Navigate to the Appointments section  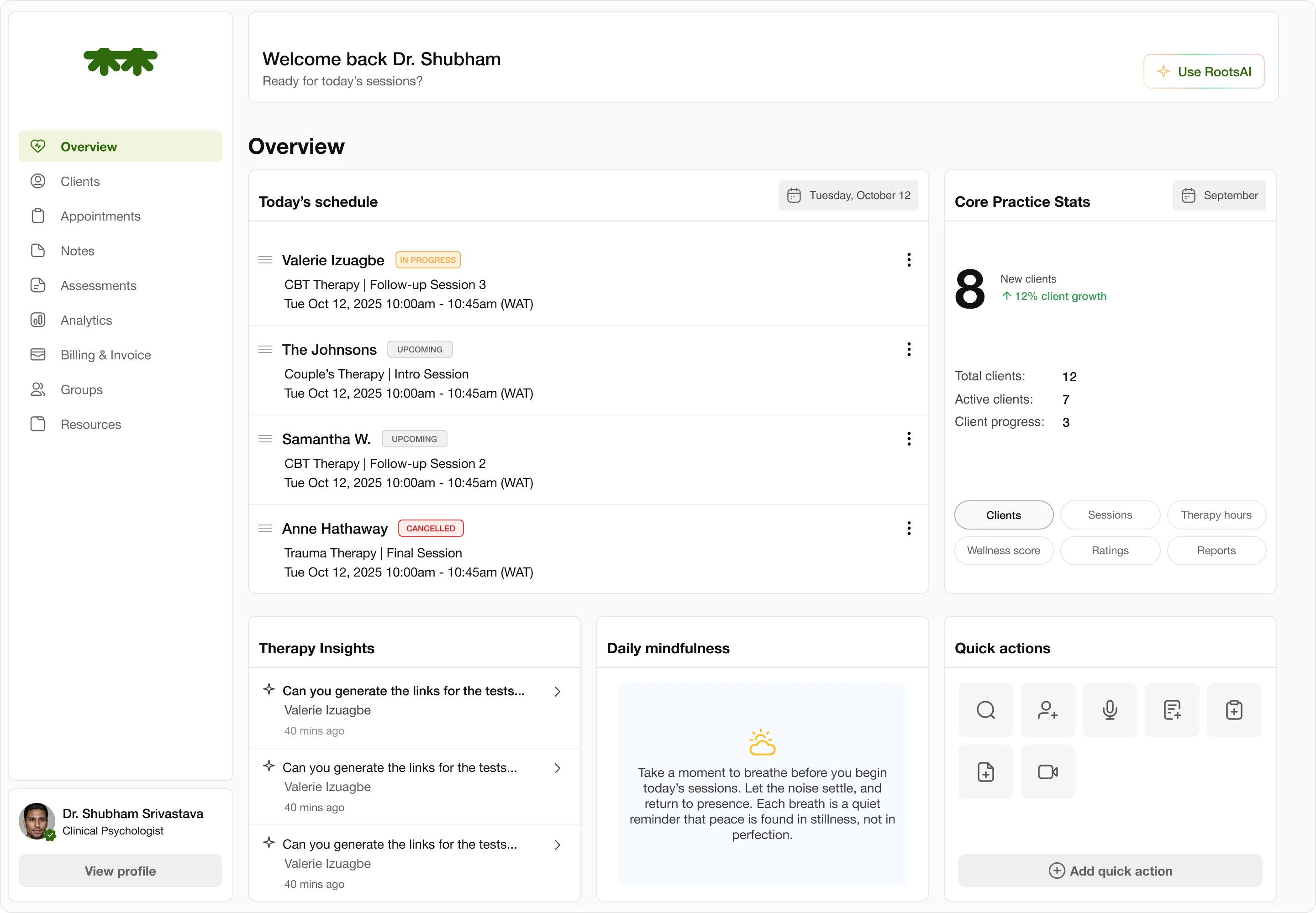click(x=101, y=215)
